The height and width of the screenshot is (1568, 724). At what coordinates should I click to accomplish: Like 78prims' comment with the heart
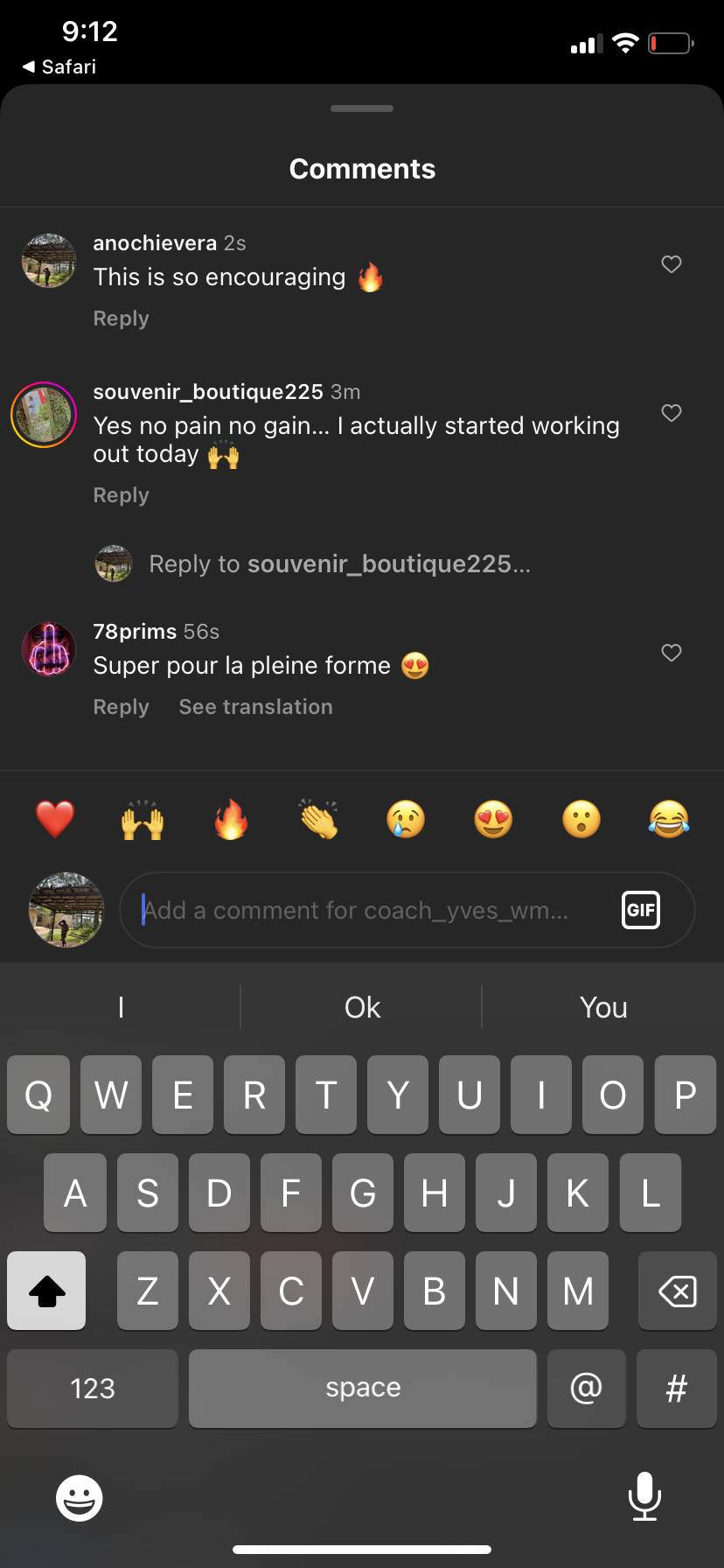[671, 653]
